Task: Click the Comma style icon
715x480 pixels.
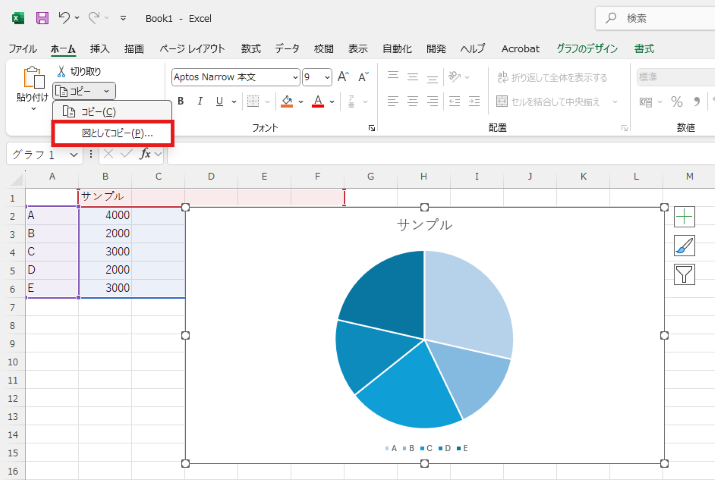Action: (697, 102)
